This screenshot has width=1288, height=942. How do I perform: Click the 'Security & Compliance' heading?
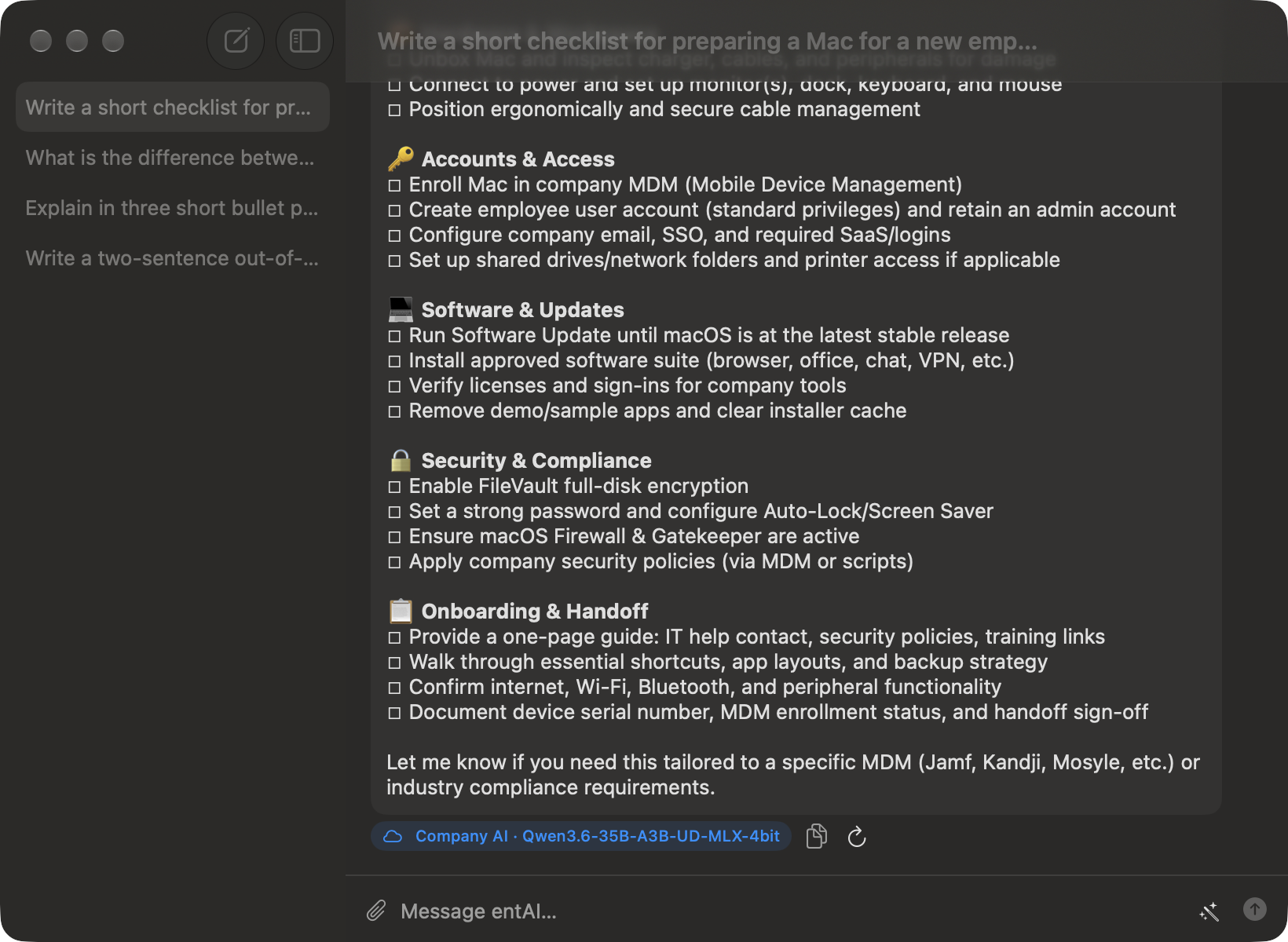[x=536, y=461]
